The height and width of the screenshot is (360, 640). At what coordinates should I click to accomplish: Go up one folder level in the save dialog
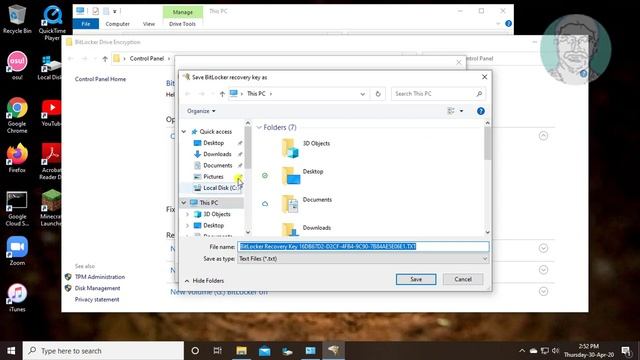(x=222, y=94)
